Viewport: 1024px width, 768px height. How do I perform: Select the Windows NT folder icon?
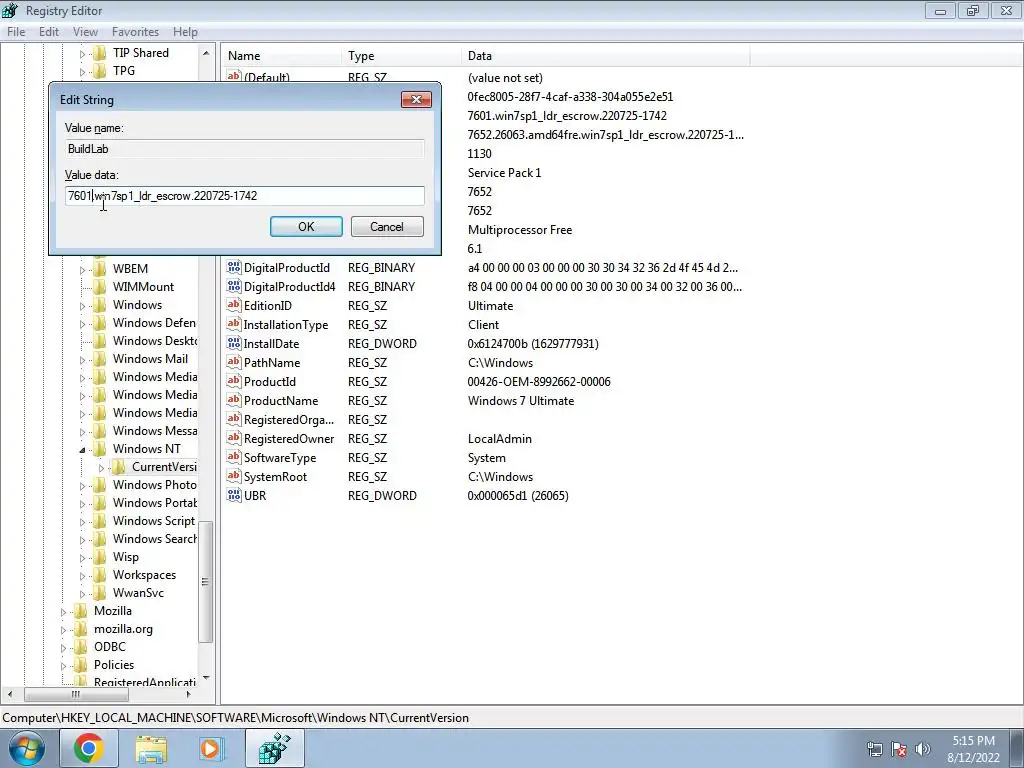(99, 449)
